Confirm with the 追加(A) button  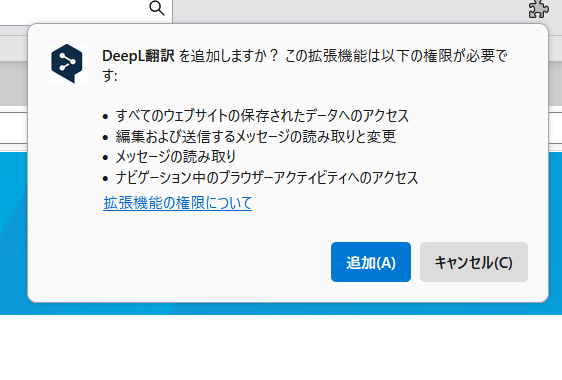(x=371, y=262)
